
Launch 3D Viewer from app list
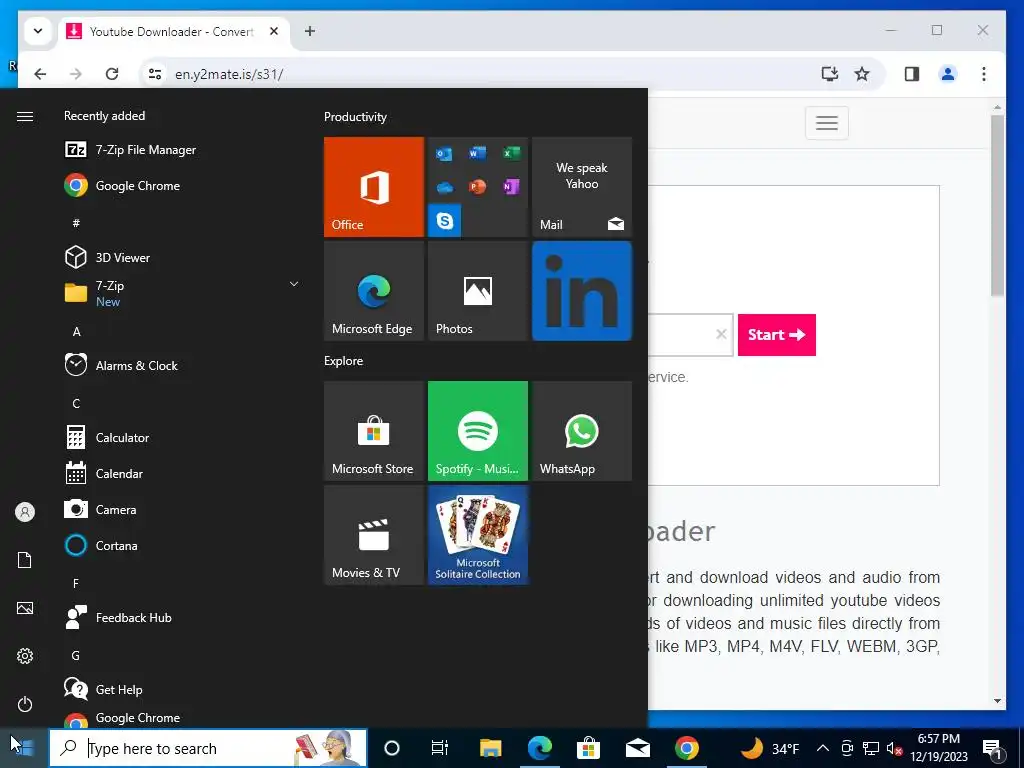[x=183, y=257]
